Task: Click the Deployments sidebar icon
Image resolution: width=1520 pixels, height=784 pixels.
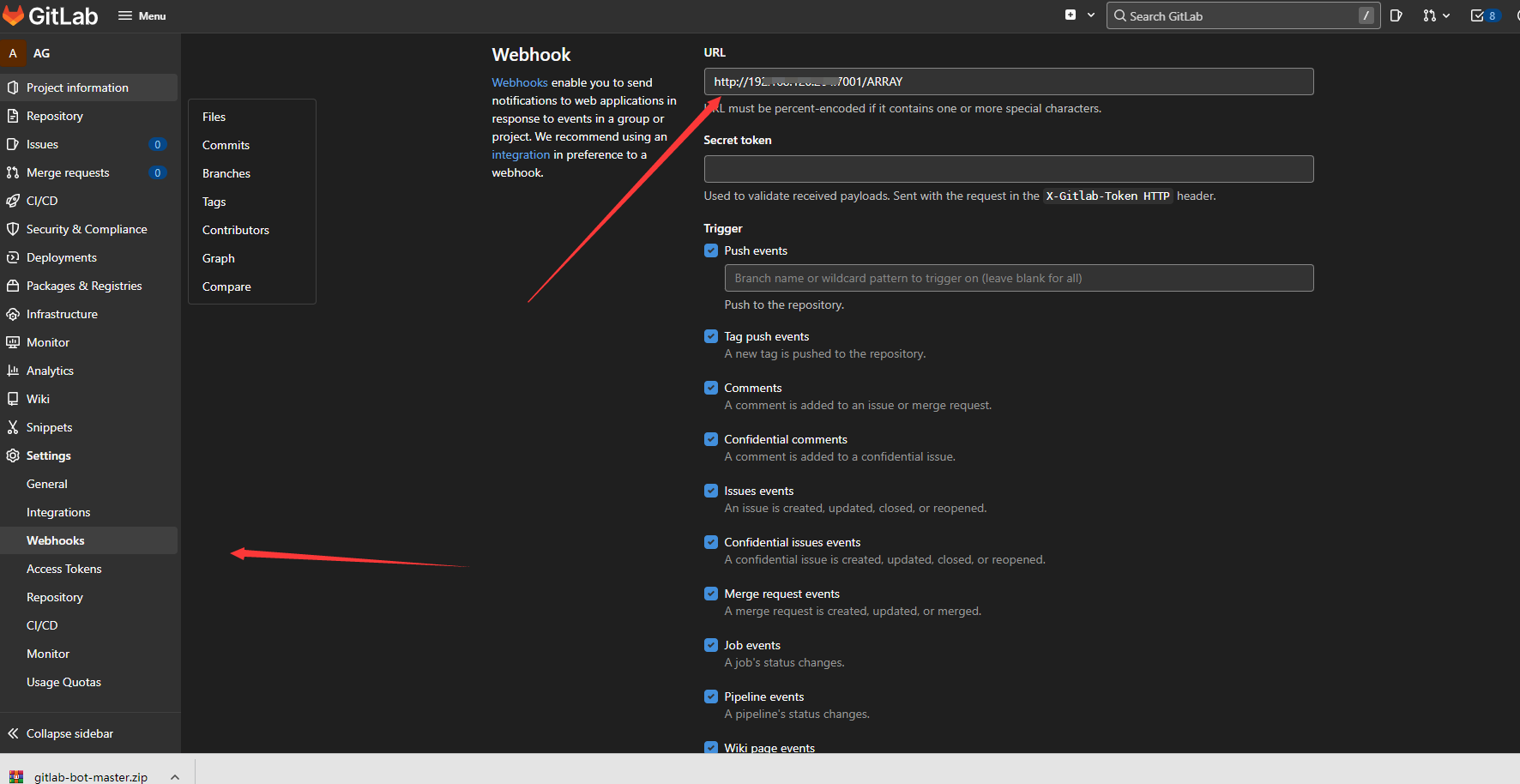Action: [13, 257]
